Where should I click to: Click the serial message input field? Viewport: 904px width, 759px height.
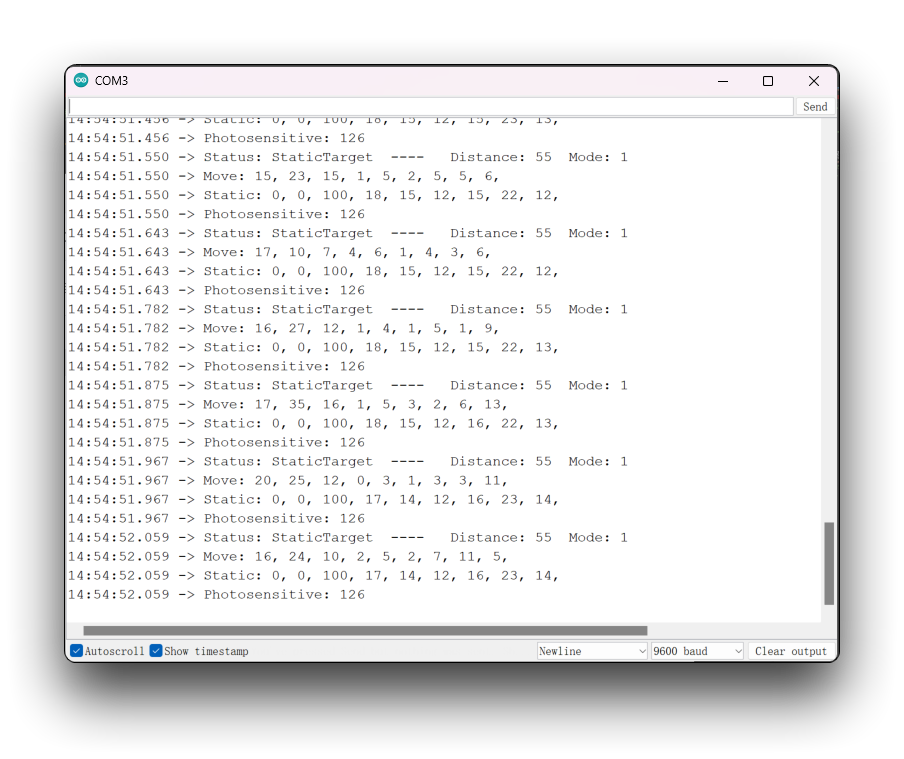(431, 106)
